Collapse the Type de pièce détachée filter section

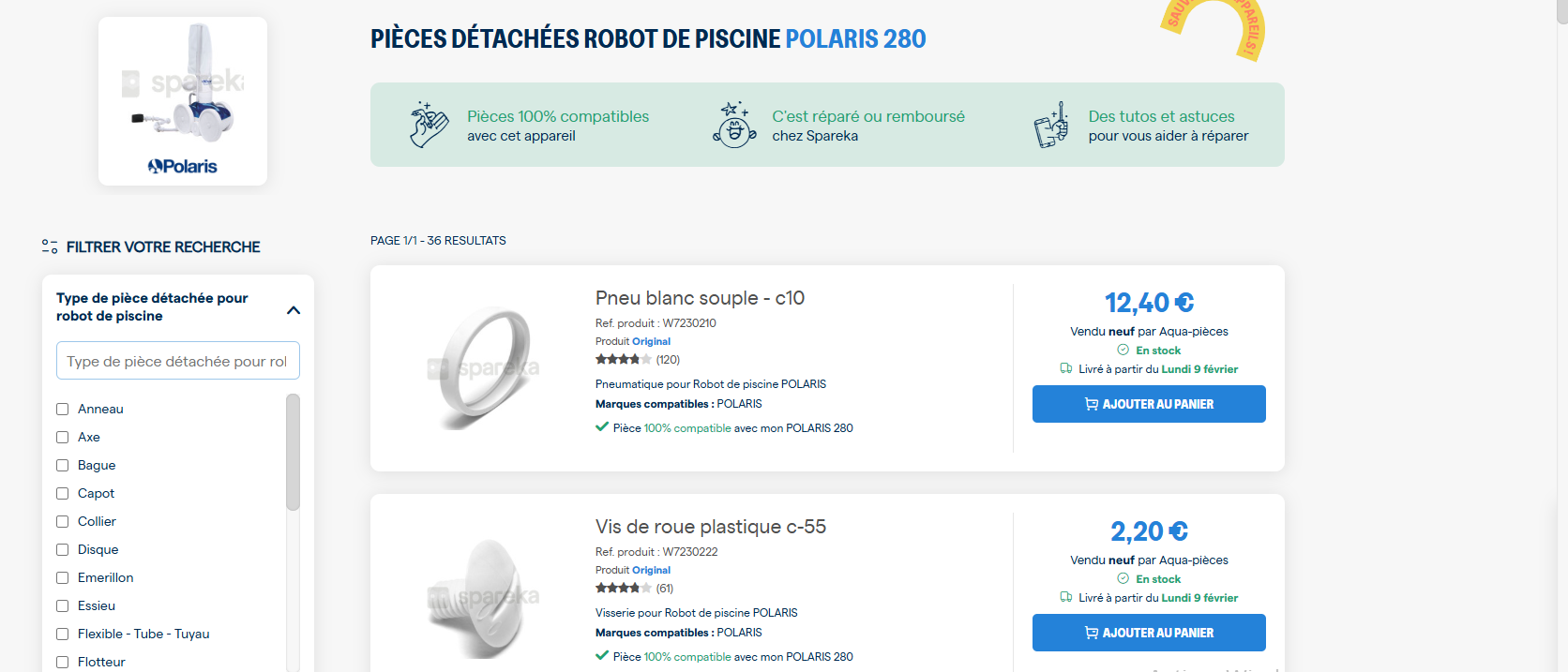pos(294,310)
